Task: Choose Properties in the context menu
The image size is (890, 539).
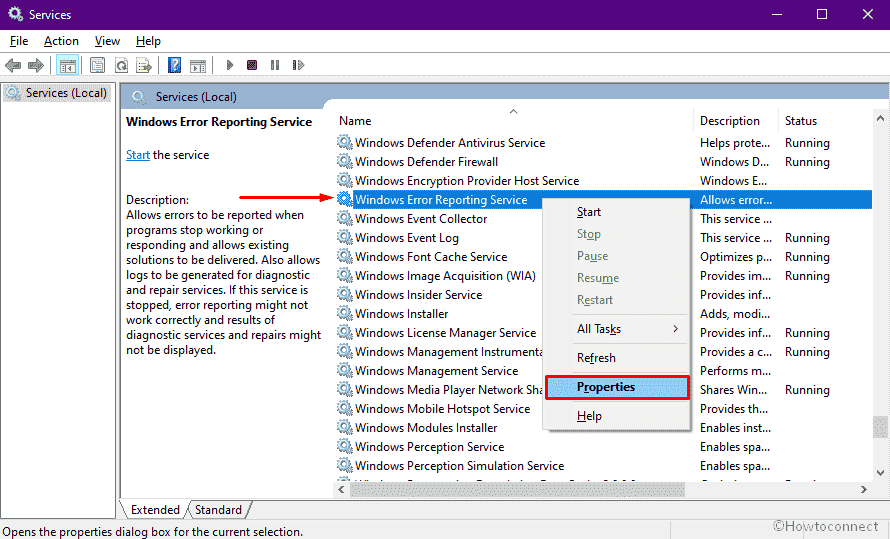Action: tap(617, 387)
